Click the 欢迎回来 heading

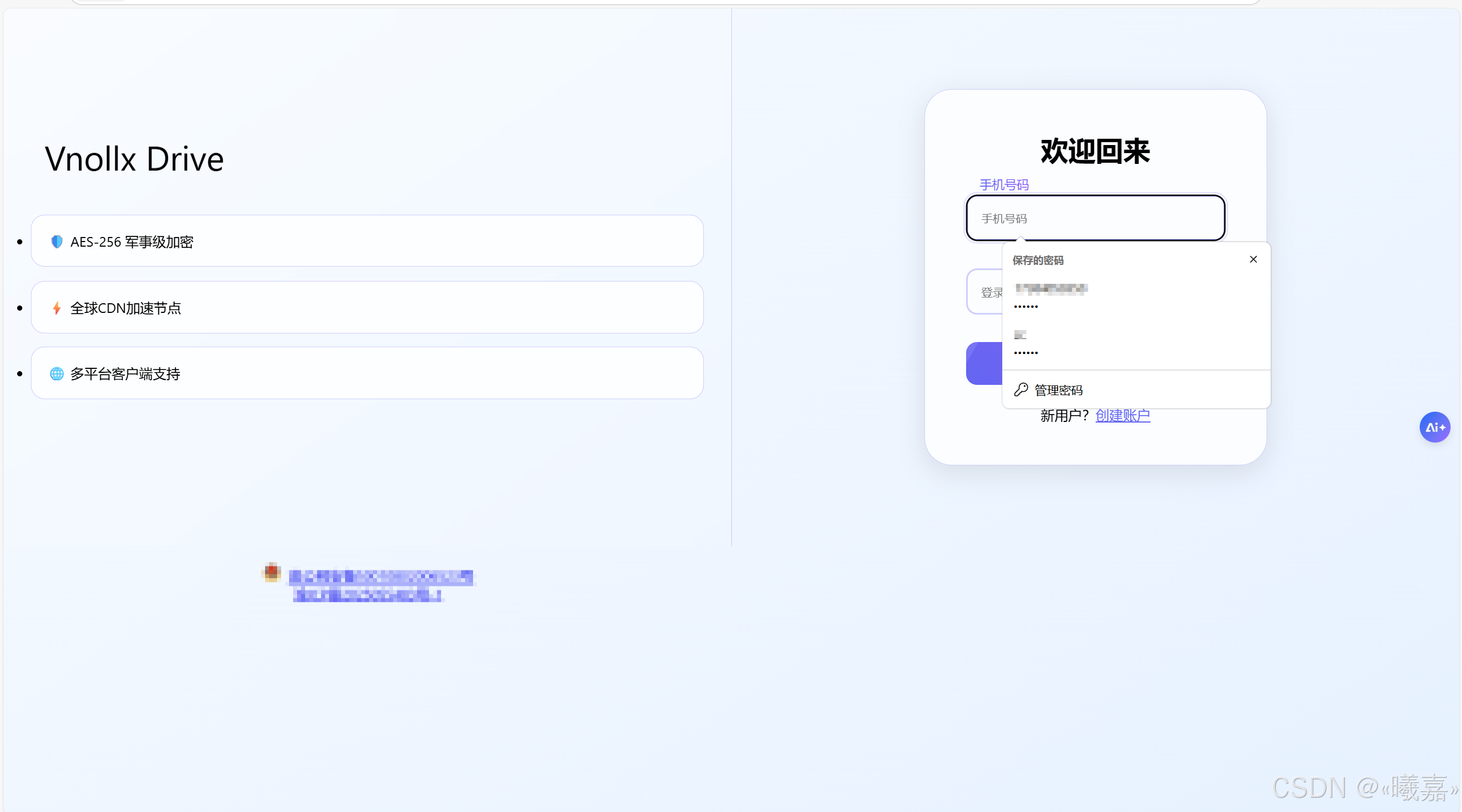click(1095, 152)
